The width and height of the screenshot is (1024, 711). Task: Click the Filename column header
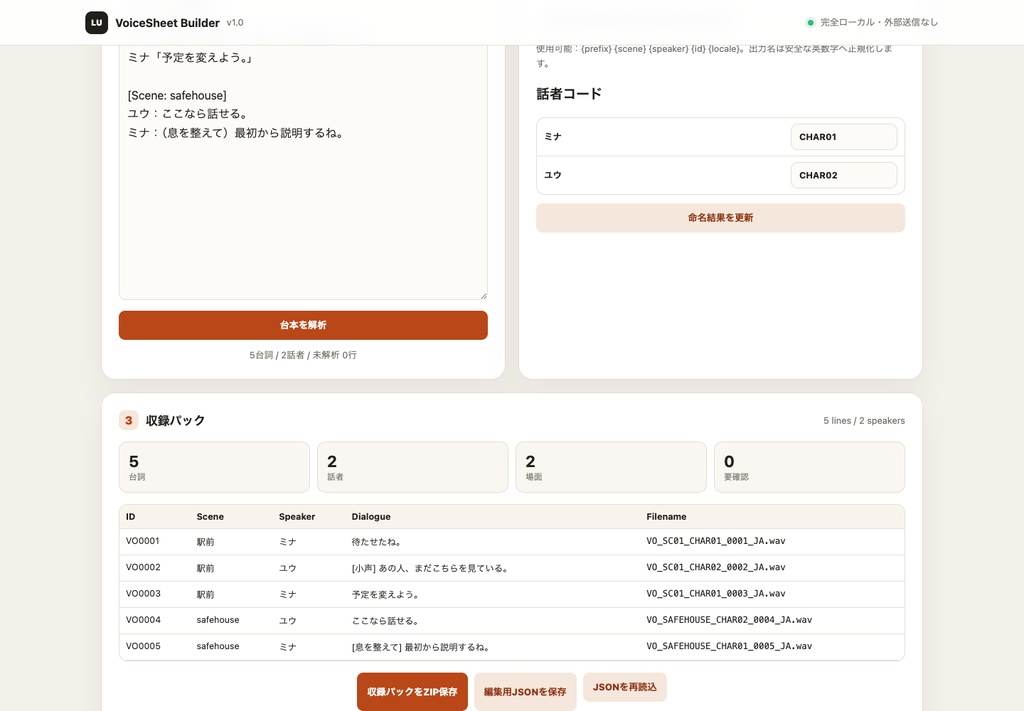[666, 516]
